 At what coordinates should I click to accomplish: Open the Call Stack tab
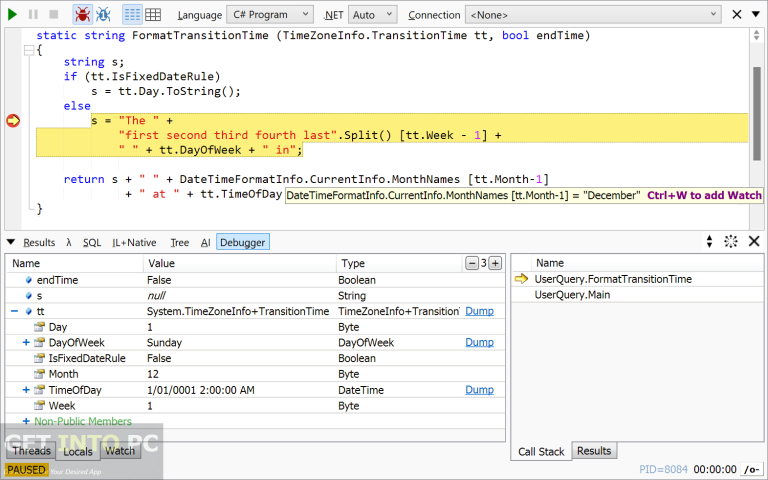coord(541,452)
